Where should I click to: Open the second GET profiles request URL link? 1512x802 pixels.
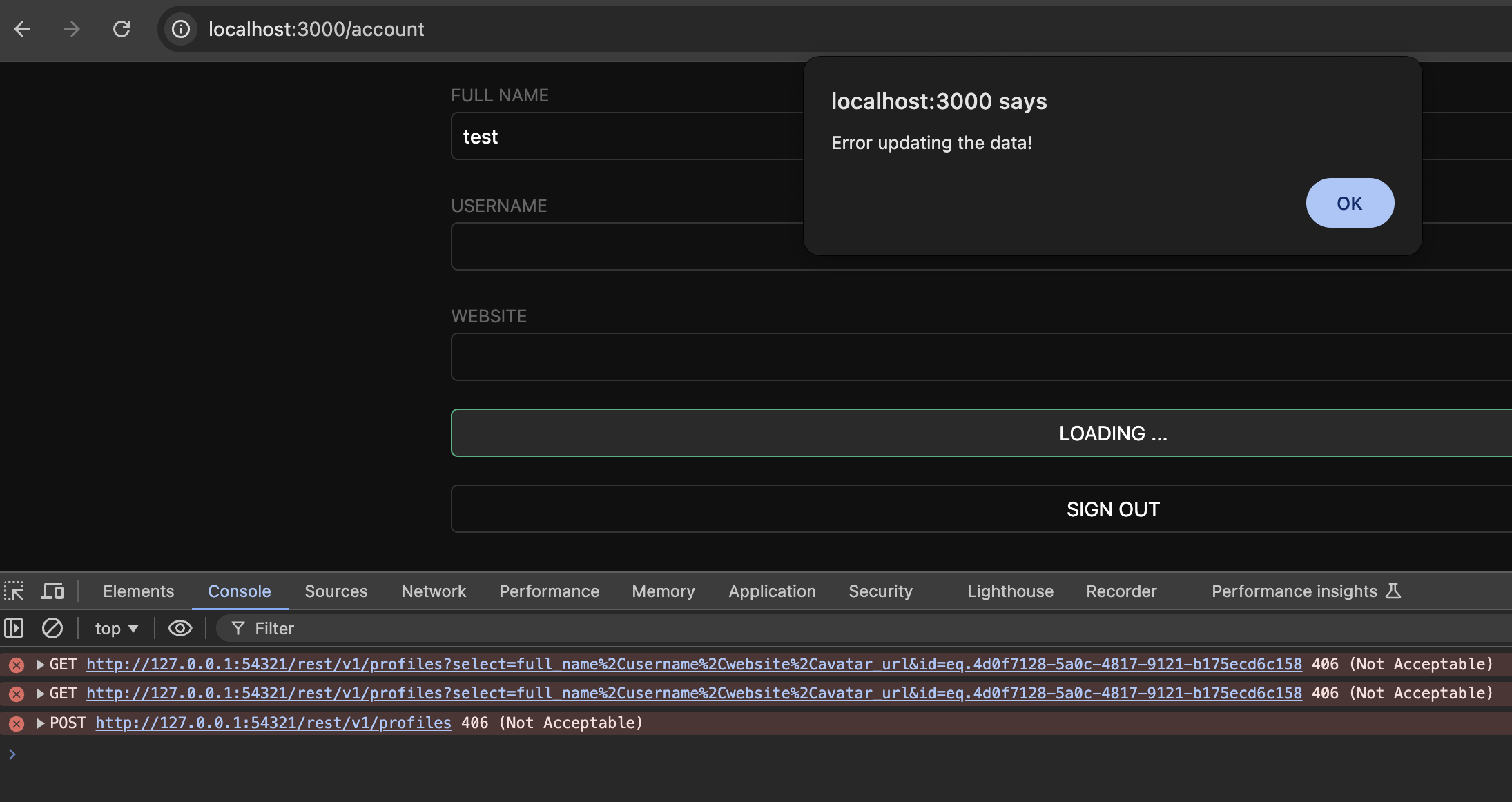pos(694,694)
